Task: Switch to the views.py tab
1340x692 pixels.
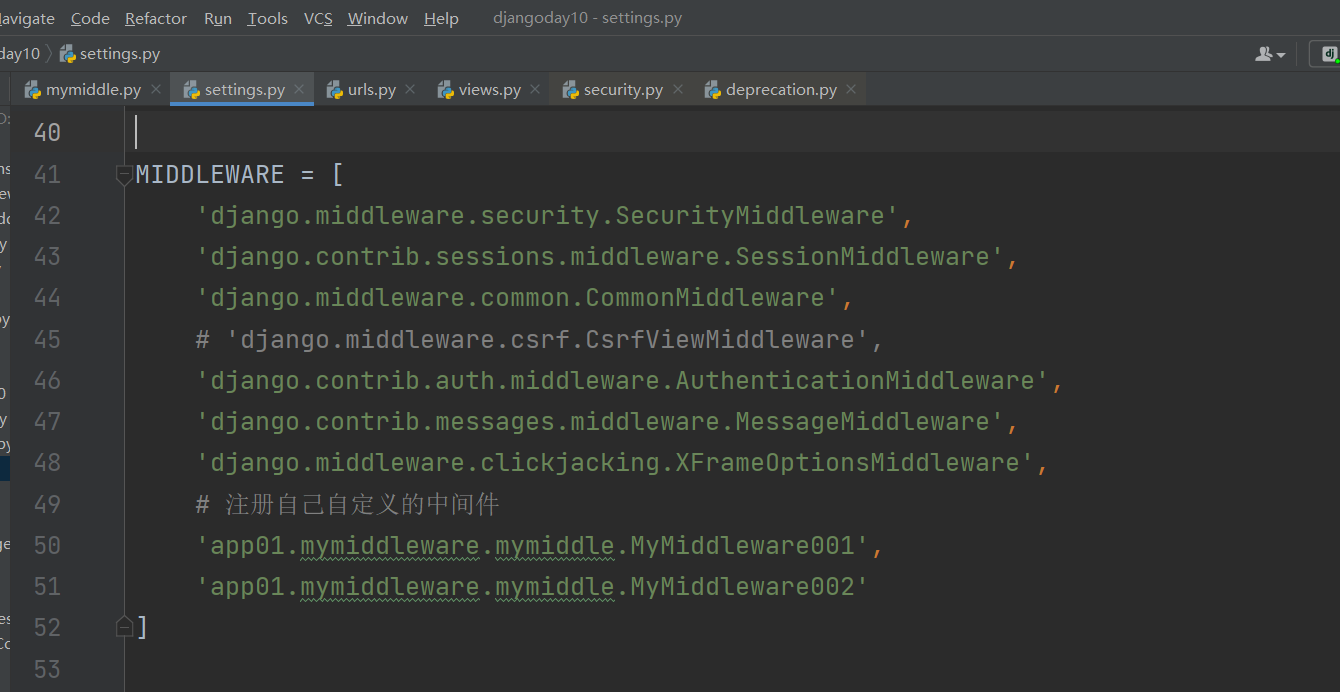Action: coord(490,90)
